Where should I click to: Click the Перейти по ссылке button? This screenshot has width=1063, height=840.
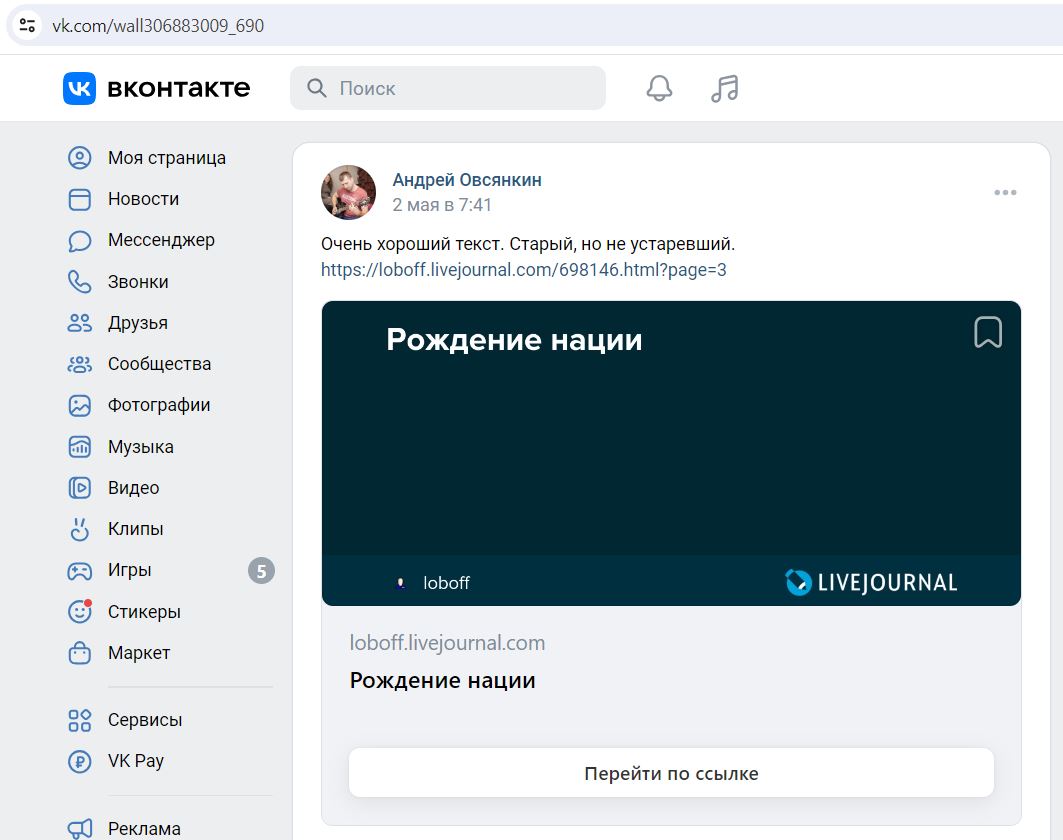coord(671,773)
